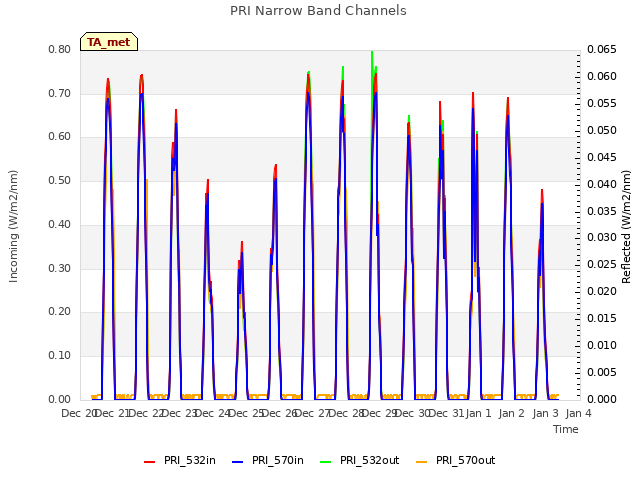
Task: Click the orange PRI_570out legend swatch
Action: (x=421, y=462)
